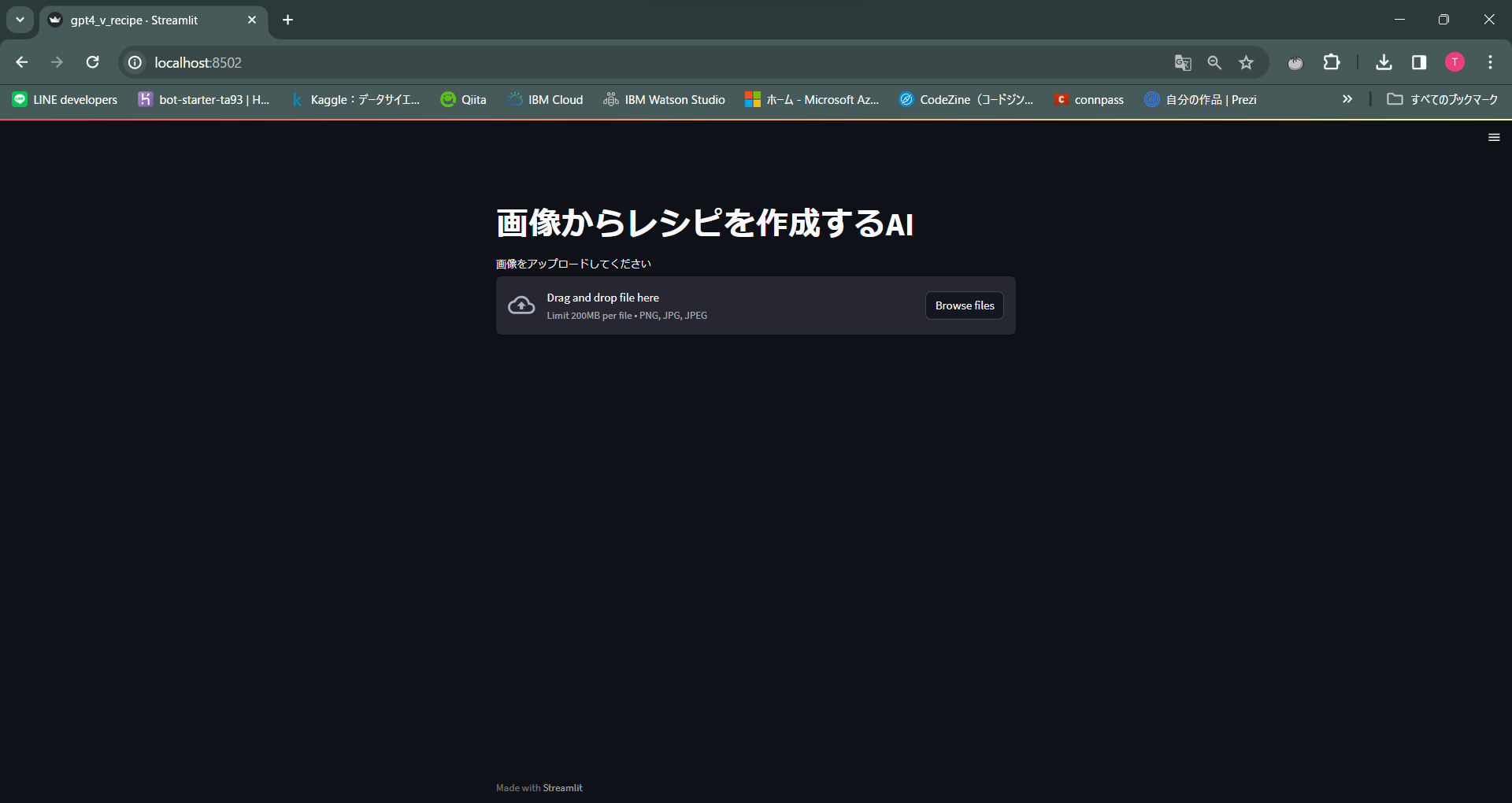This screenshot has height=803, width=1512.
Task: Bookmark this tab with the star icon
Action: (1246, 62)
